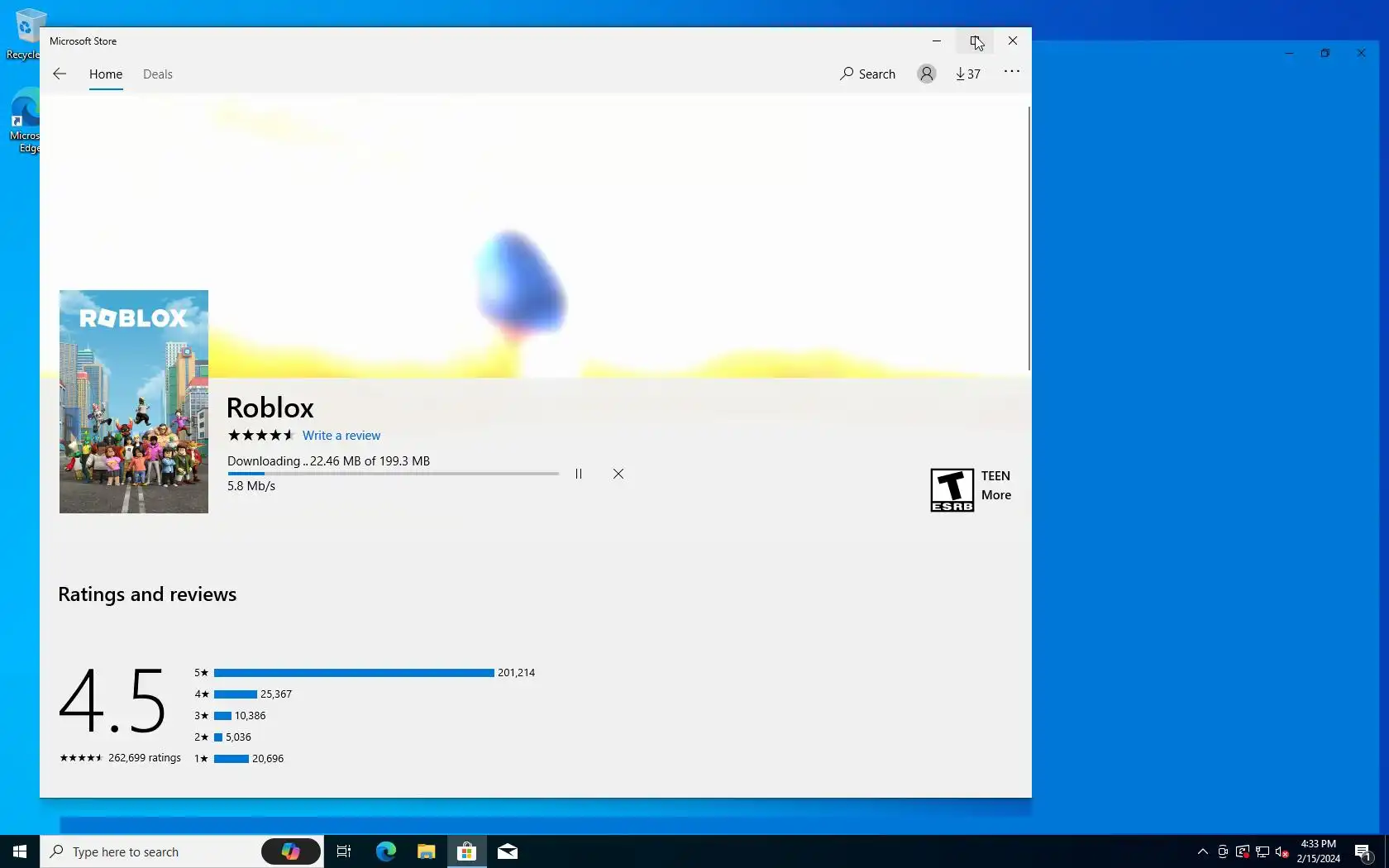Open the Mail app from taskbar
This screenshot has height=868, width=1389.
click(508, 851)
